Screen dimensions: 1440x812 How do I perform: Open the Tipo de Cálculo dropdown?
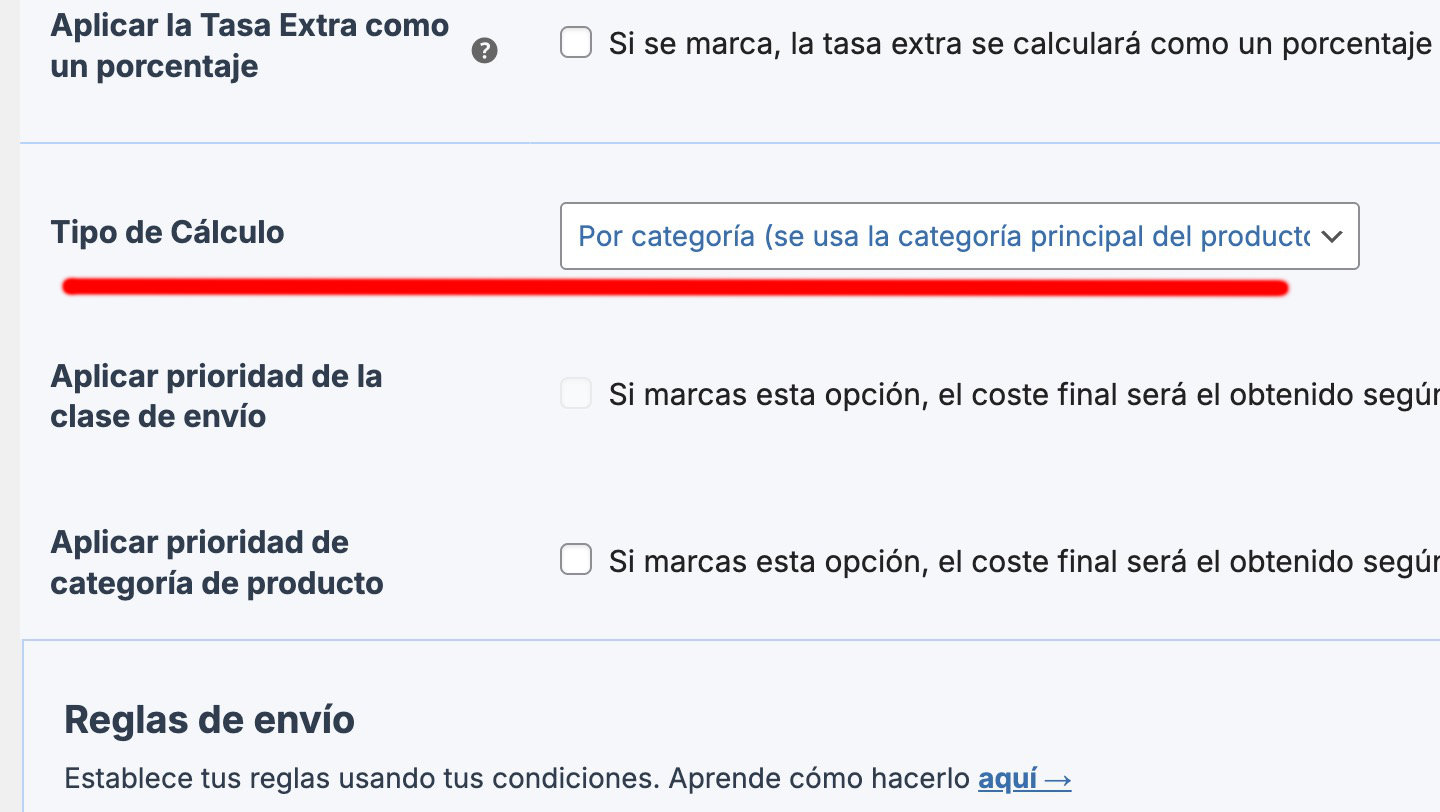[x=959, y=236]
